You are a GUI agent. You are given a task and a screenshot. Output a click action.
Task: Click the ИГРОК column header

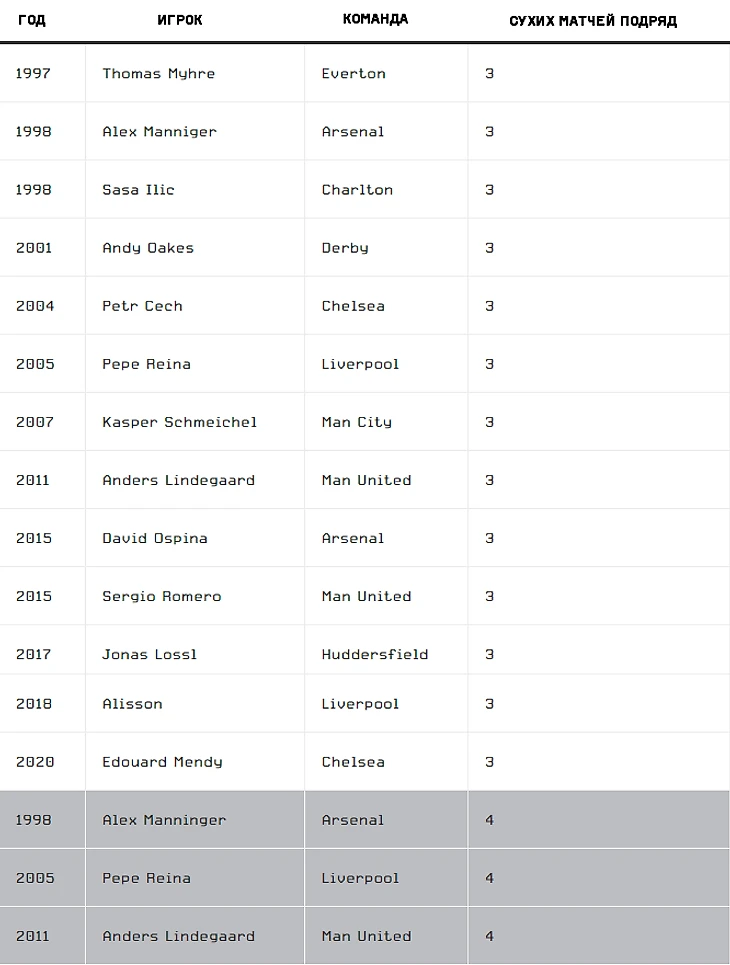(180, 21)
